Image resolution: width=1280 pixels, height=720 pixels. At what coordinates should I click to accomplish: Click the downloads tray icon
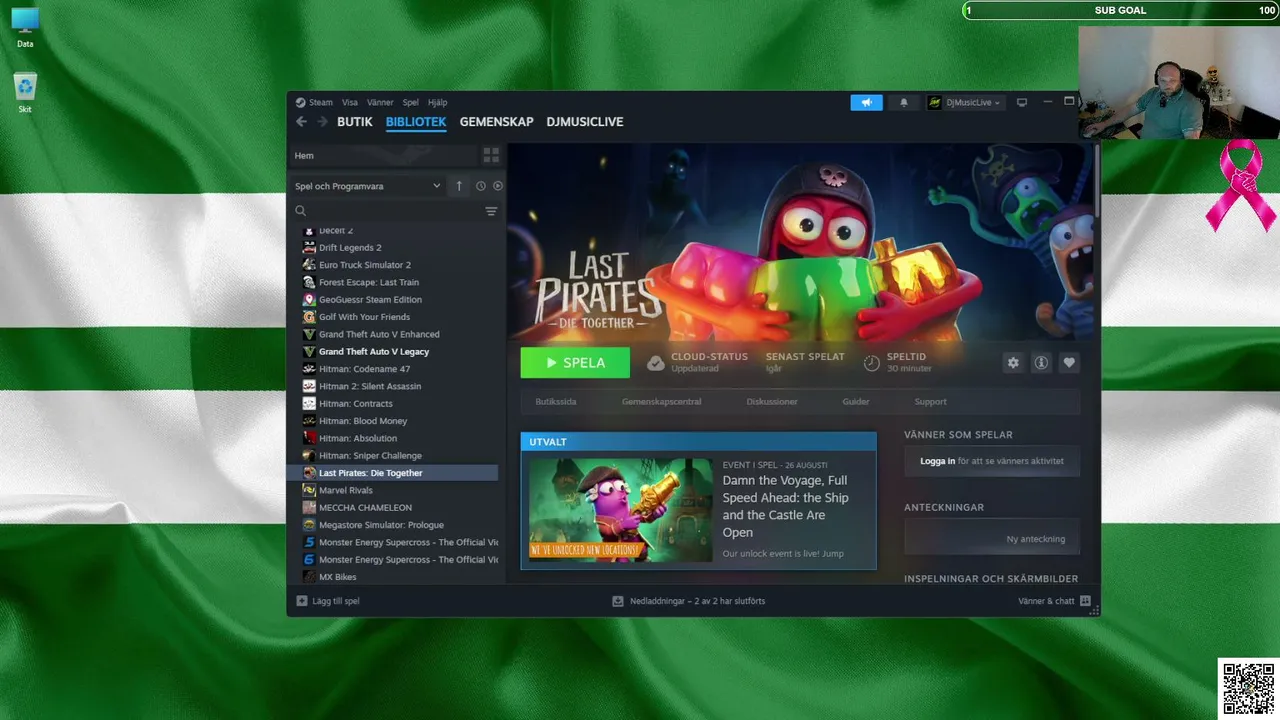click(x=618, y=601)
